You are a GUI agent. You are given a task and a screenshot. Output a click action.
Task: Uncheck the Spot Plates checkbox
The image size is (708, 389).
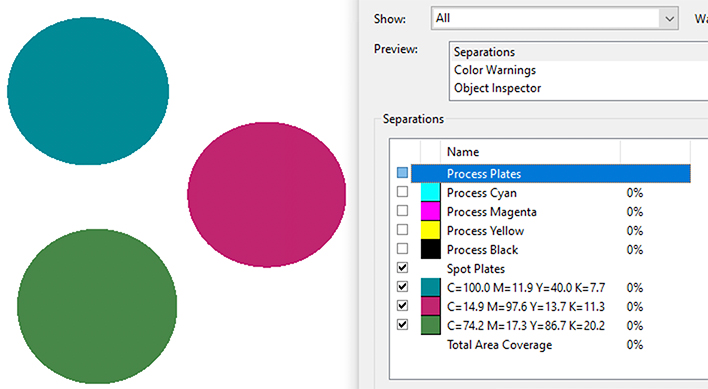402,268
